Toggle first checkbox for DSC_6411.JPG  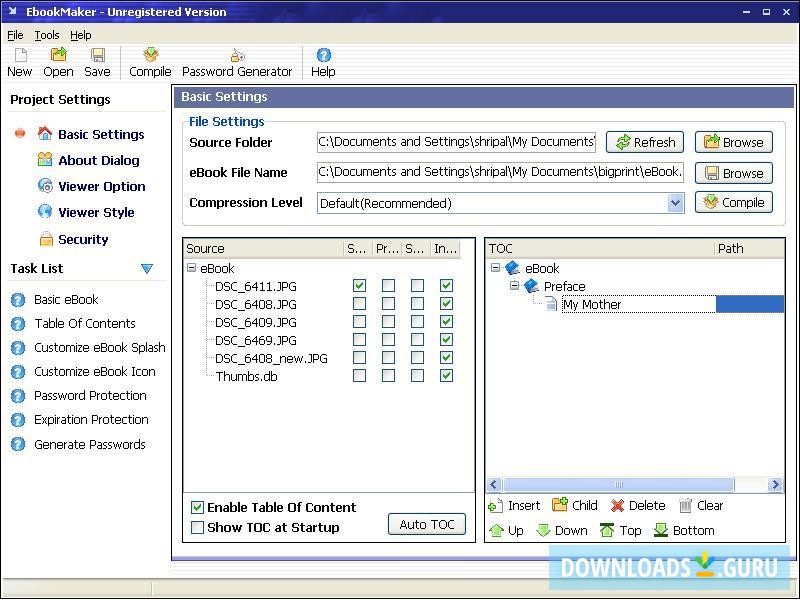coord(359,286)
